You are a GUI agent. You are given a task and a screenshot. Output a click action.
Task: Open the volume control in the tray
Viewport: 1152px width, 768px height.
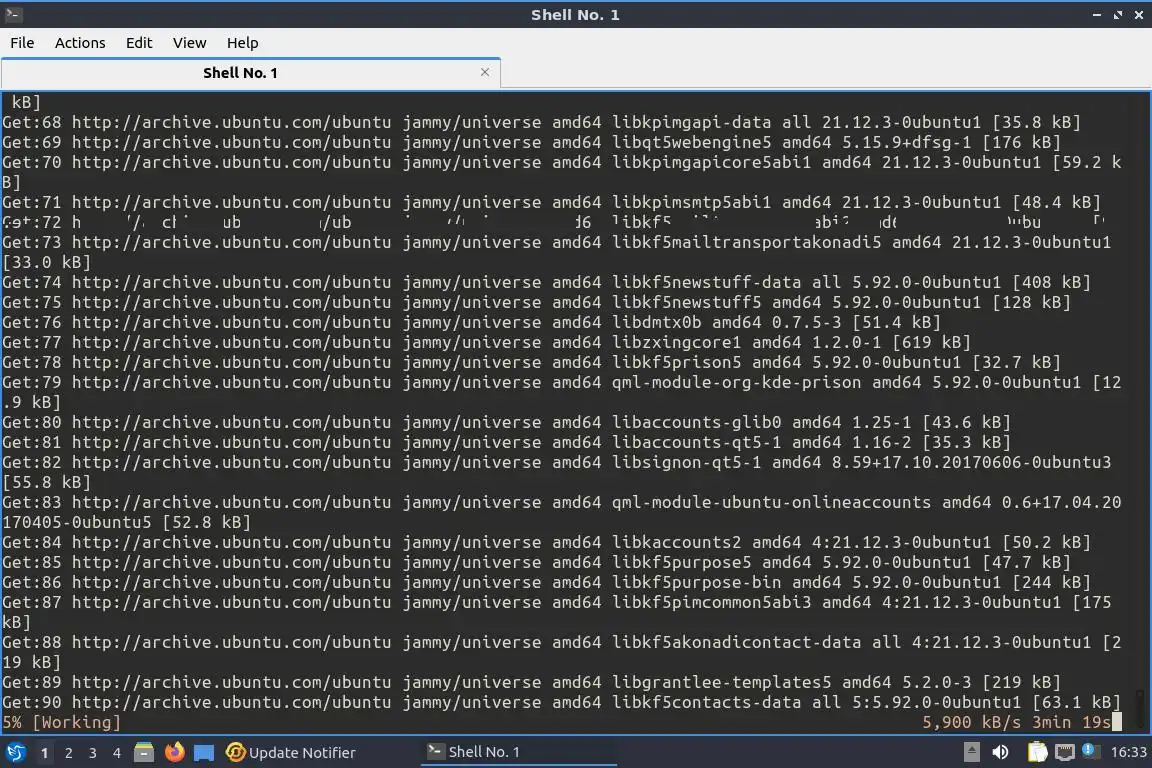(1000, 752)
